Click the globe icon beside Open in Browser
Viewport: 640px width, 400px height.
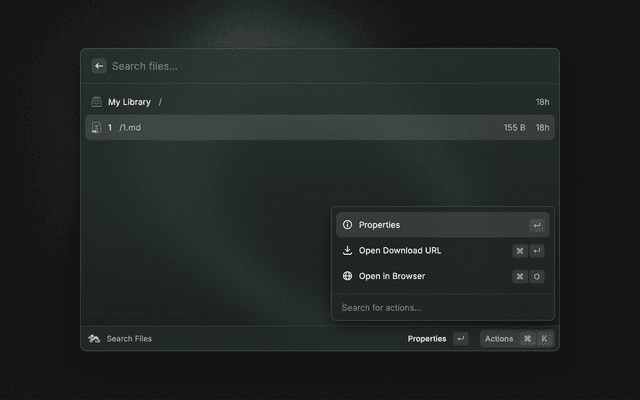point(347,276)
